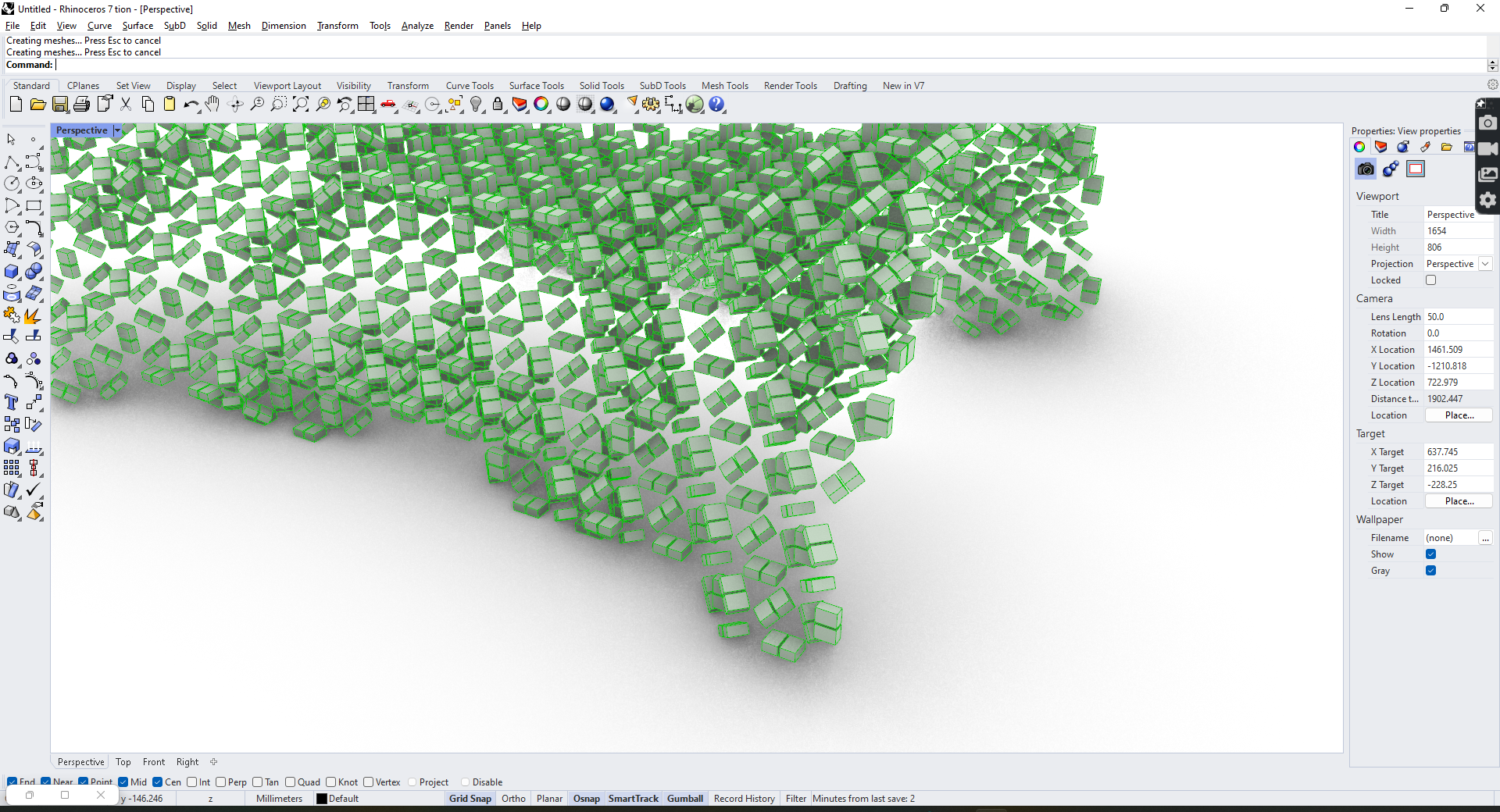
Task: Open the Perspective viewport title menu arrow
Action: 117,130
